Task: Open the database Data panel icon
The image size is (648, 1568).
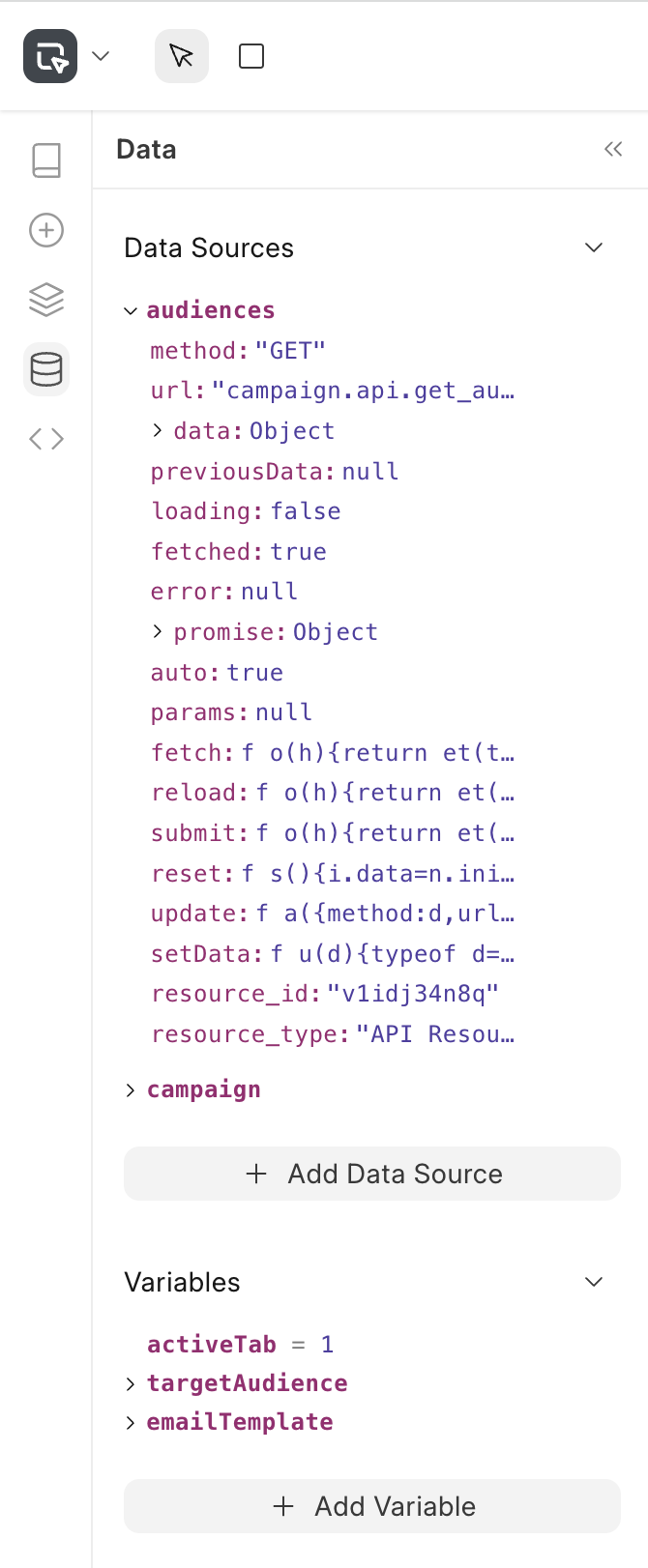Action: coord(46,369)
